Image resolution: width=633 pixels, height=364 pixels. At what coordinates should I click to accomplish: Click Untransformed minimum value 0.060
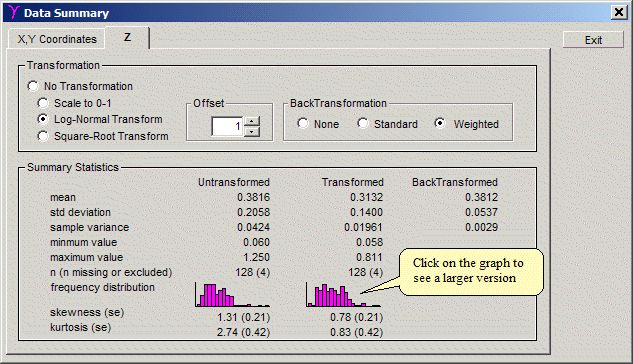coord(256,242)
